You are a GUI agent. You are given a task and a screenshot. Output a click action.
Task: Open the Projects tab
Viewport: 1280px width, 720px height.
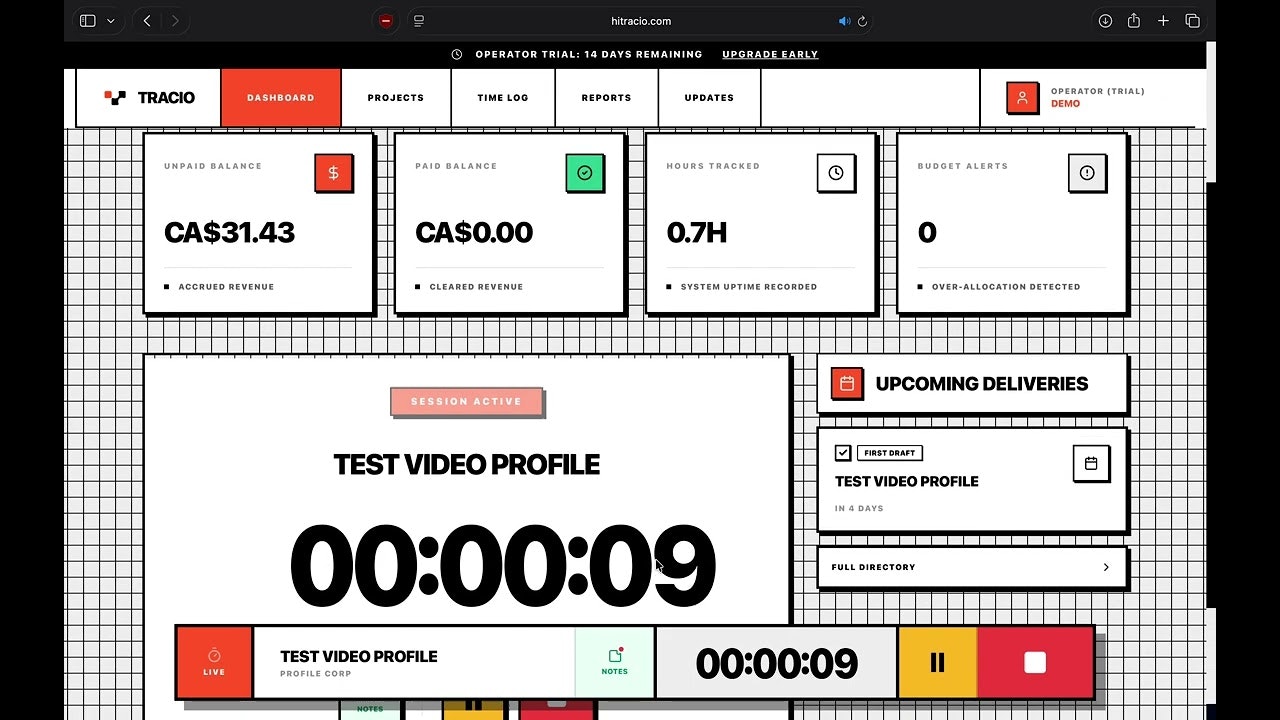point(396,98)
